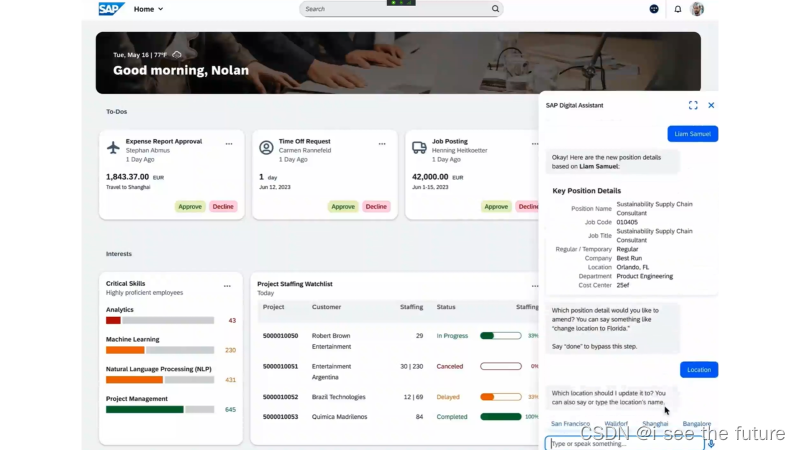Click the In Progress status
The image size is (800, 450).
[452, 336]
